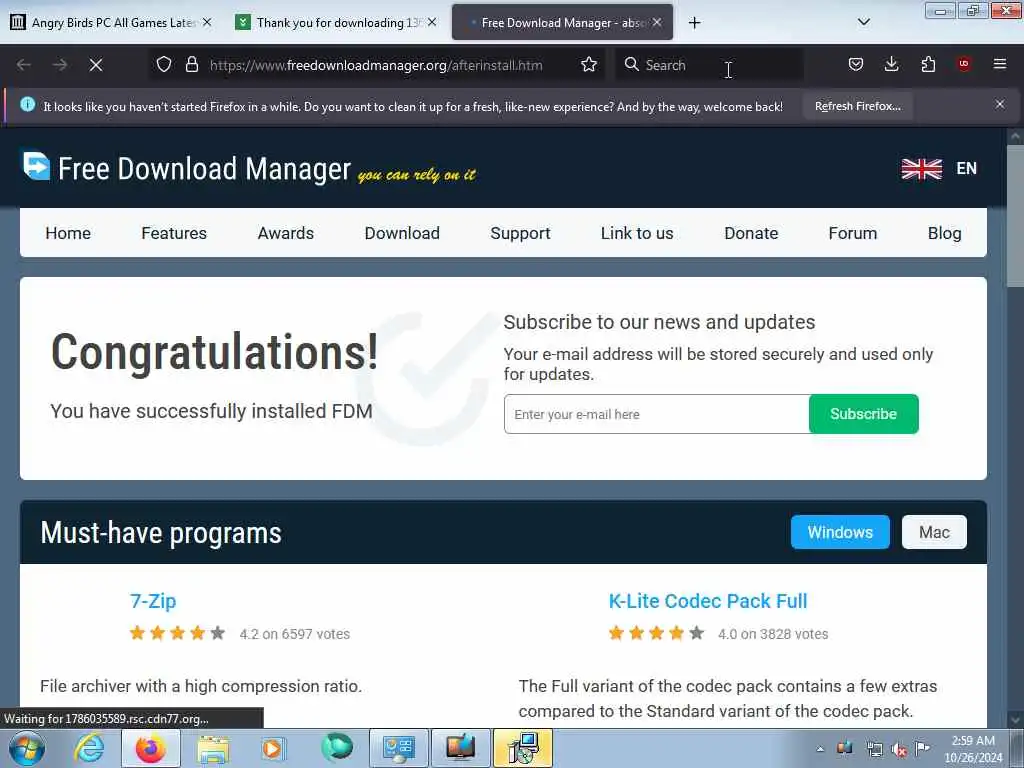
Task: Click the green round taskbar application icon
Action: pyautogui.click(x=337, y=747)
